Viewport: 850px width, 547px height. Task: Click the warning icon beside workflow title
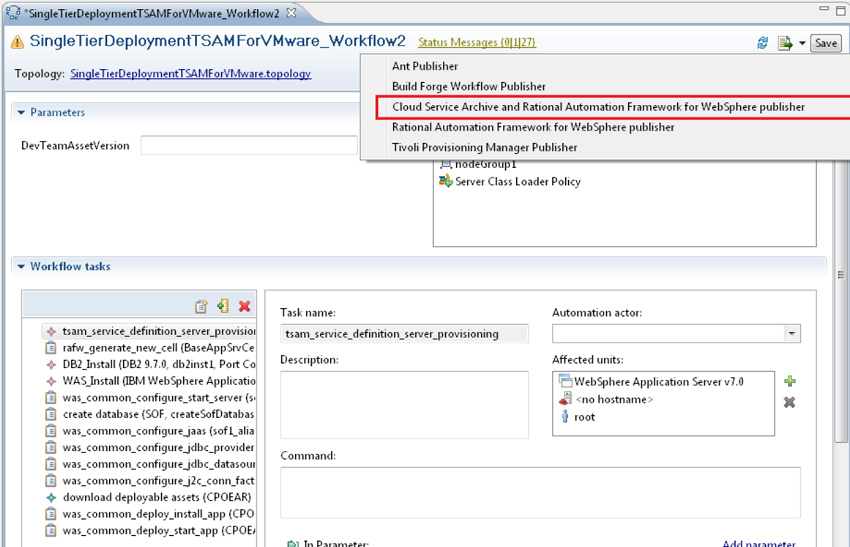pos(17,42)
